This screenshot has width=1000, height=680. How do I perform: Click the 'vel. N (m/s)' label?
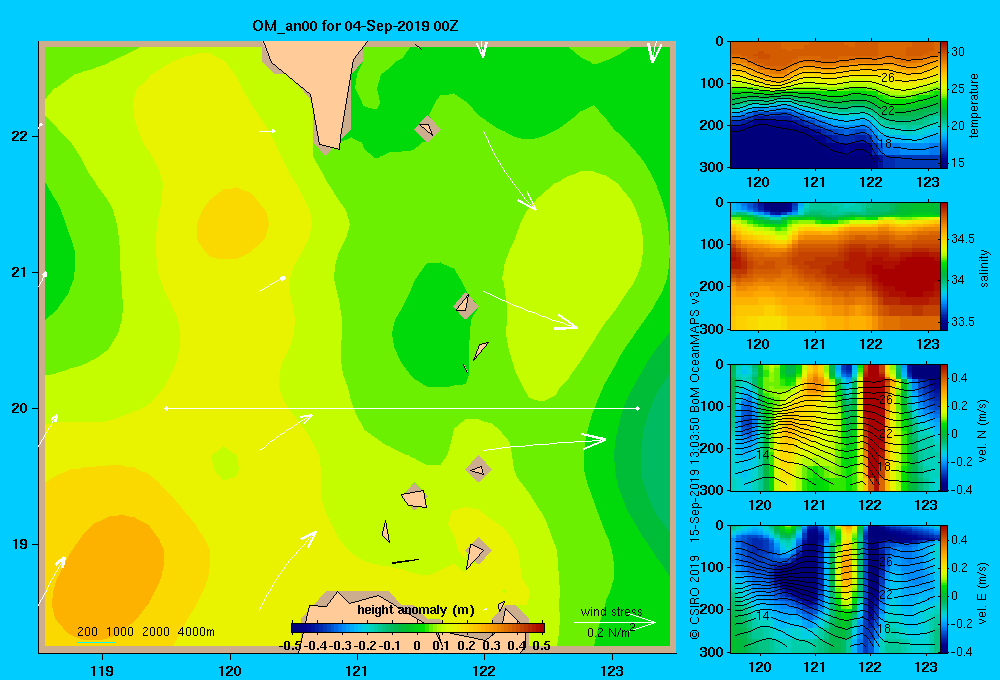pyautogui.click(x=983, y=431)
